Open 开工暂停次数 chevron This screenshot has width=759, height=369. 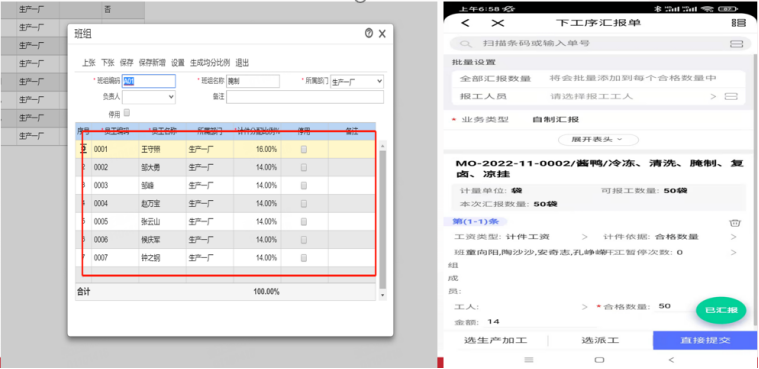tap(733, 252)
